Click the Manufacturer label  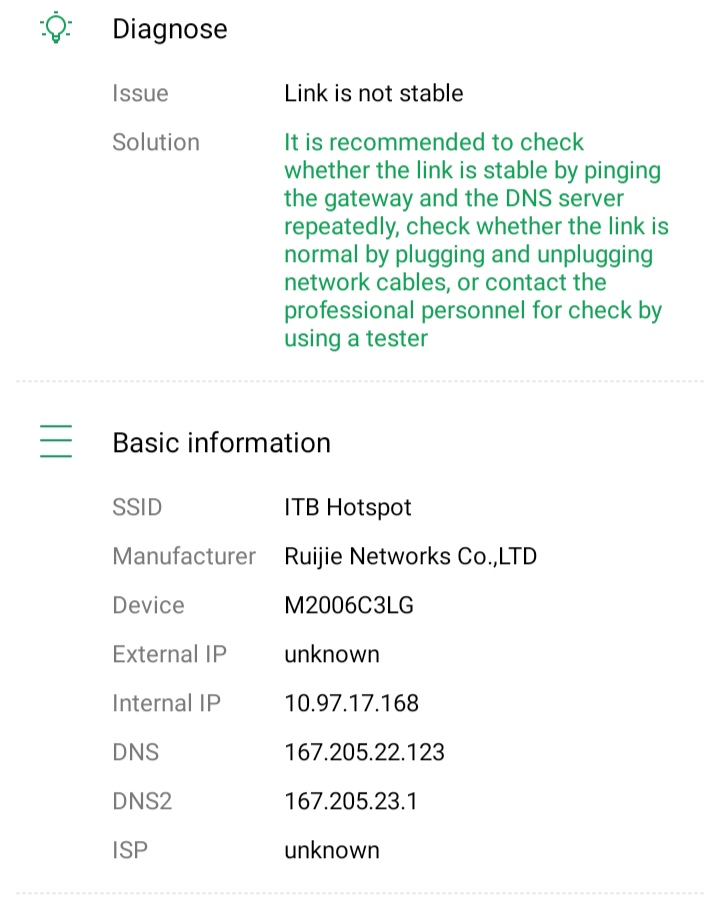pyautogui.click(x=184, y=556)
